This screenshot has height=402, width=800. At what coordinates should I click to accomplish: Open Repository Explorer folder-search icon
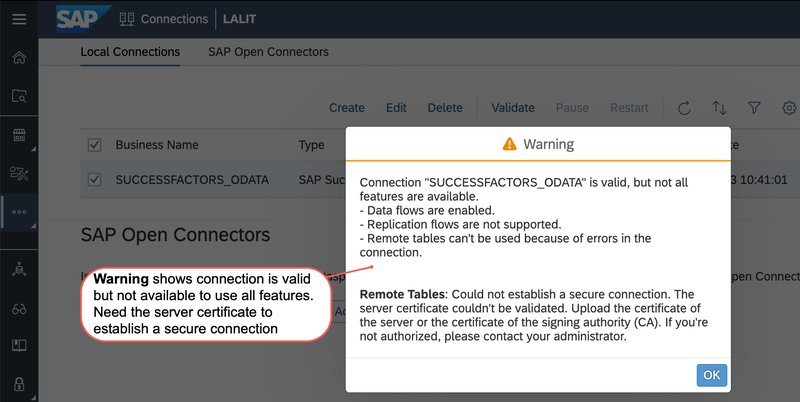[x=19, y=95]
